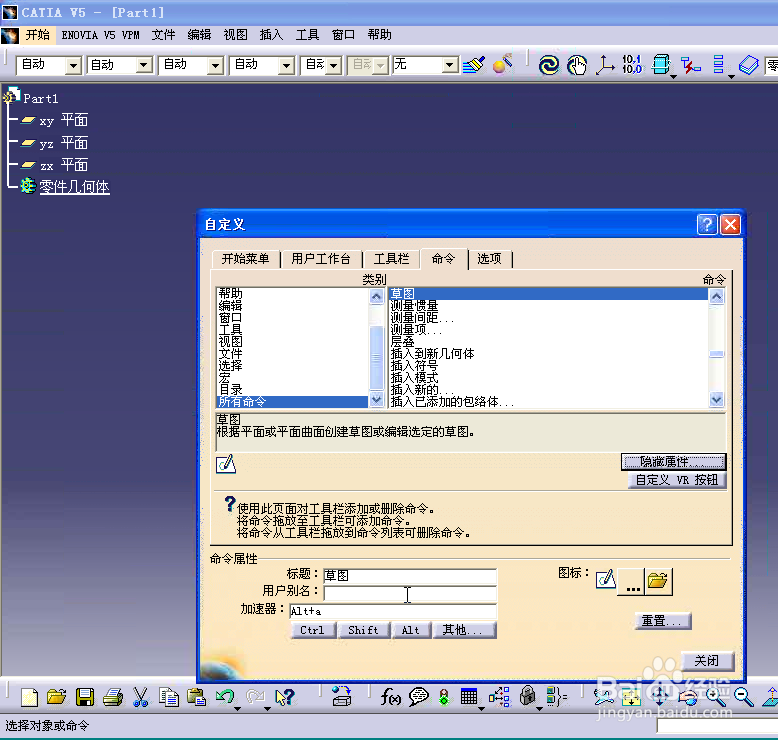Click the 3D box bounding icon
The height and width of the screenshot is (740, 778).
[660, 65]
